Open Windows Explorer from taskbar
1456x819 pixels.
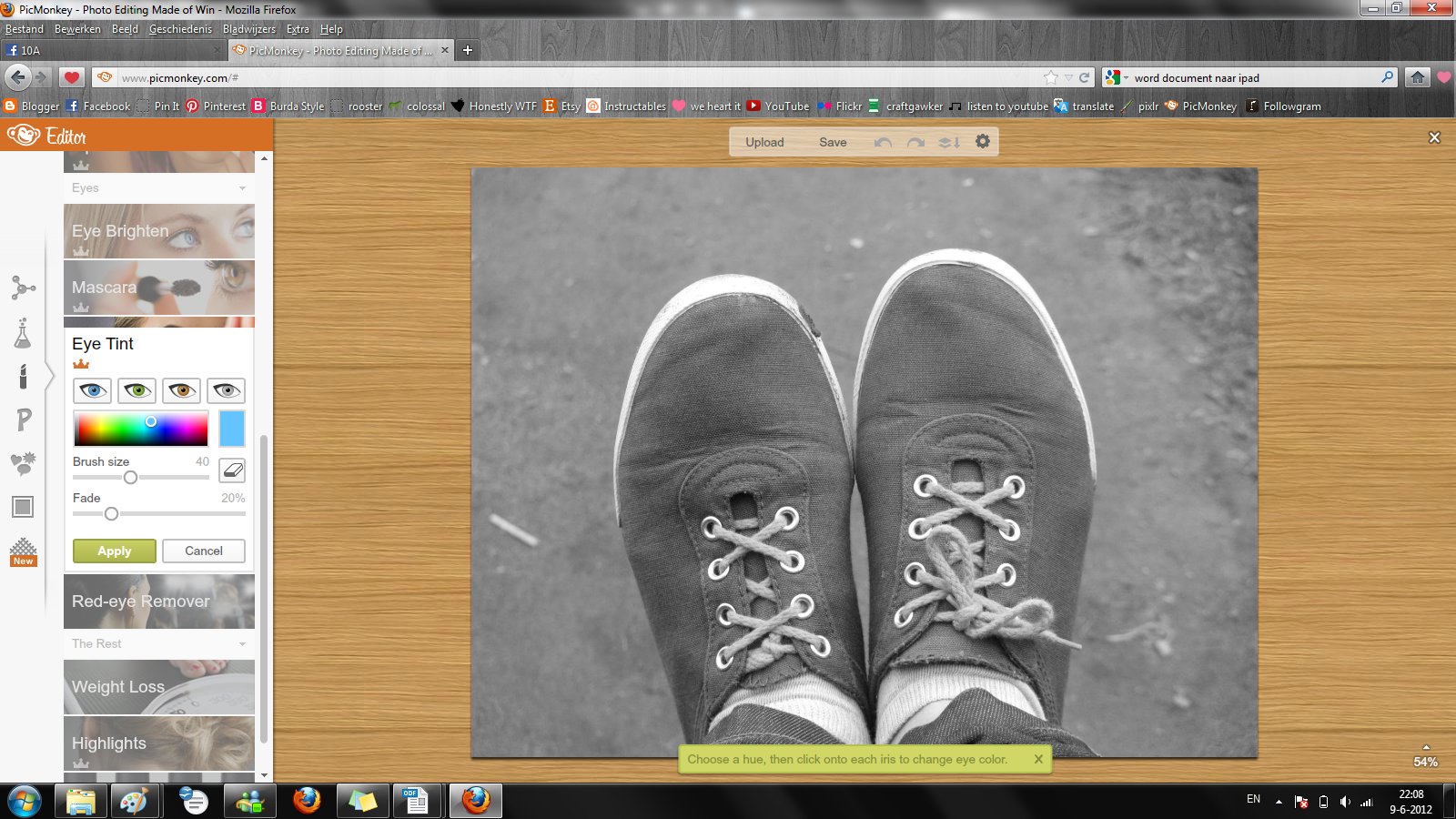tap(81, 801)
